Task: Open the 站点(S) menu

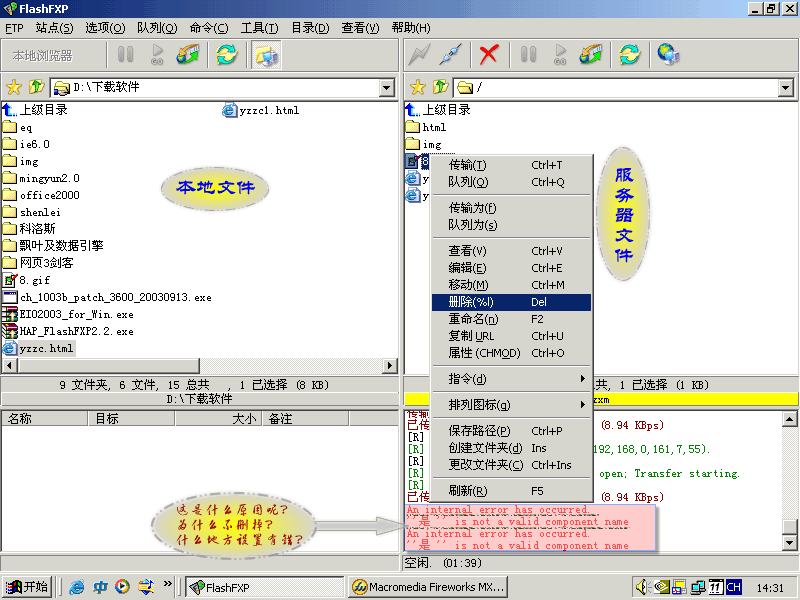Action: pyautogui.click(x=55, y=28)
